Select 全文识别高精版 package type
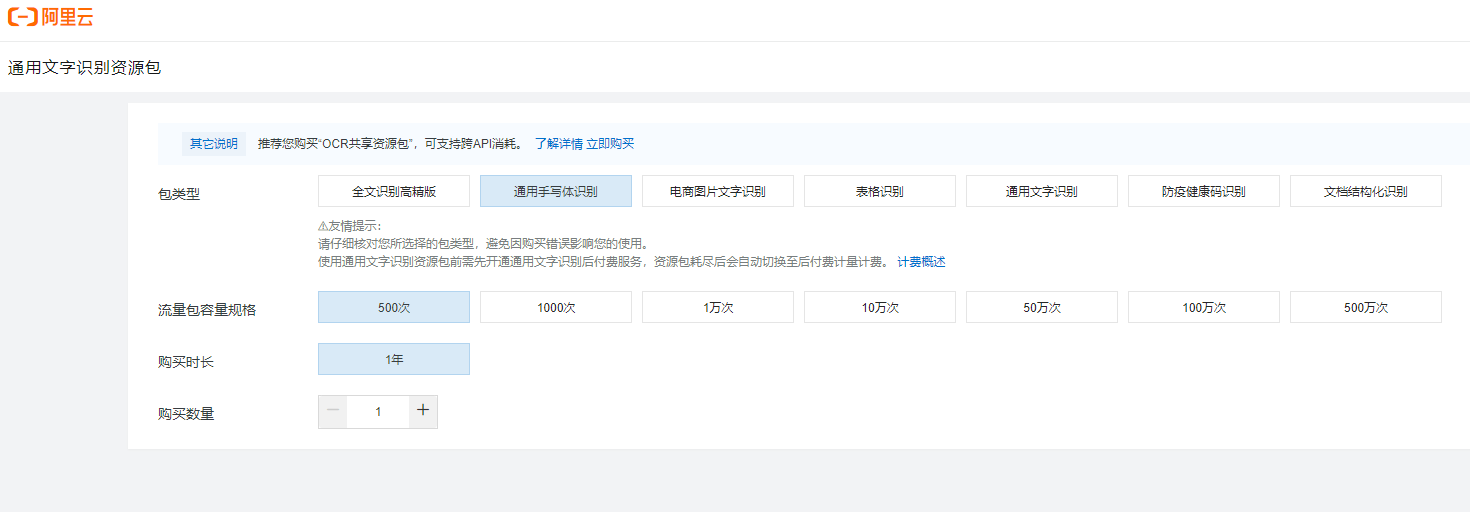 (394, 191)
